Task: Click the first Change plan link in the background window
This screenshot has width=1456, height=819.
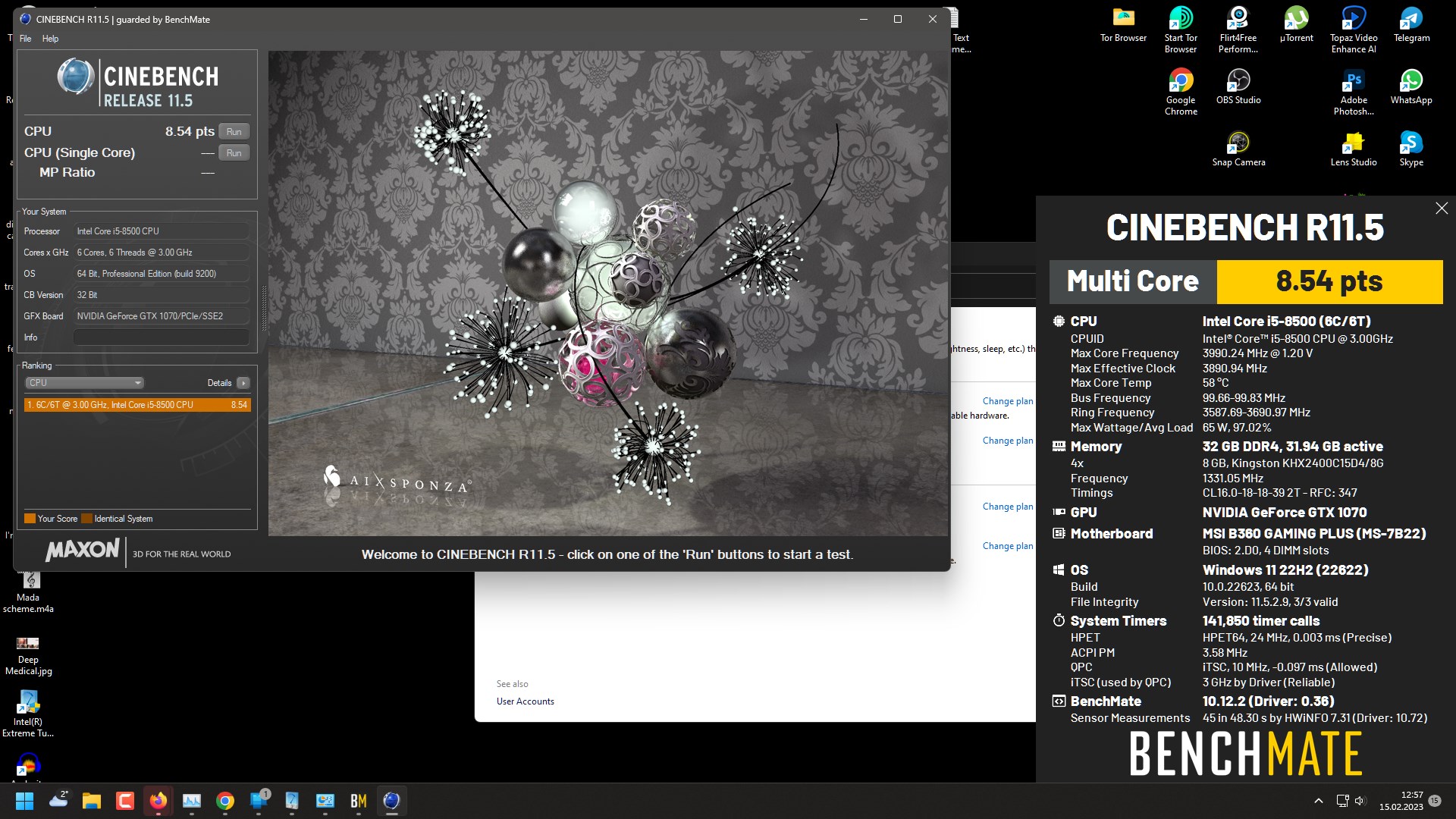Action: [x=1008, y=401]
